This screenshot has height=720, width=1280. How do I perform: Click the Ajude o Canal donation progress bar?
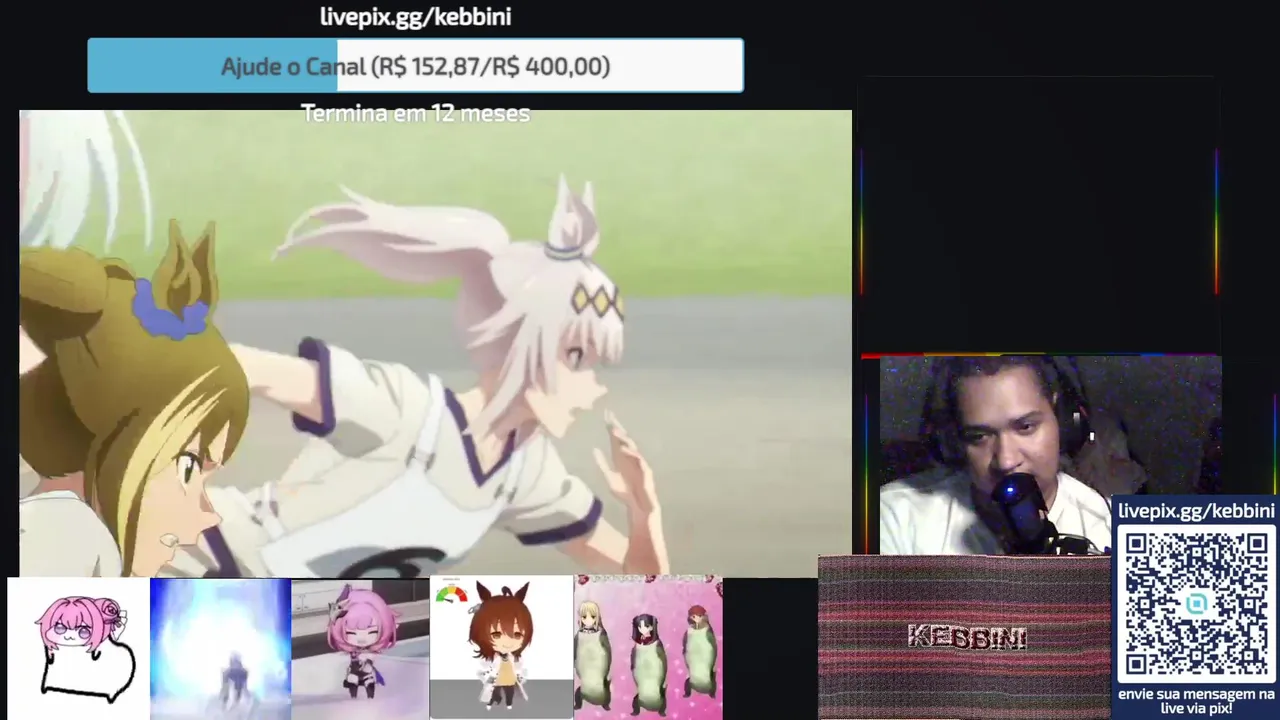[415, 66]
